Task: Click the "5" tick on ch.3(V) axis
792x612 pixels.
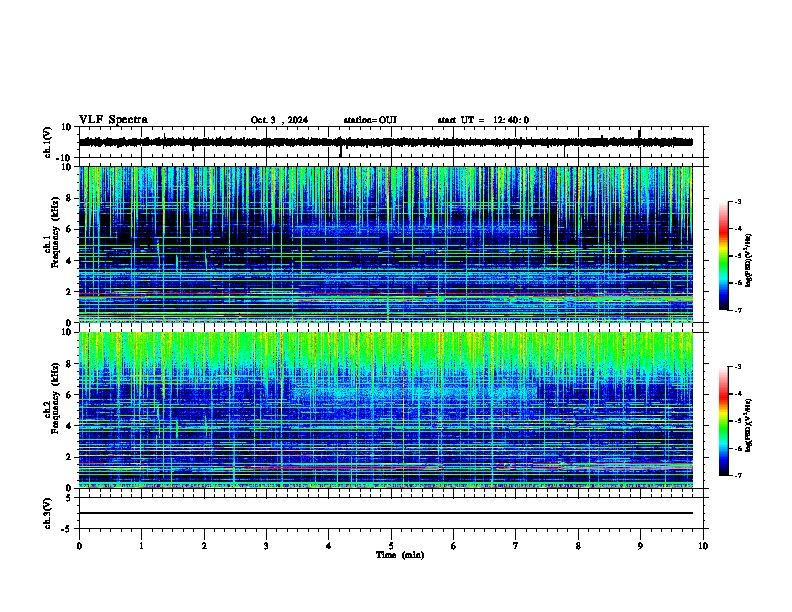Action: [x=69, y=498]
